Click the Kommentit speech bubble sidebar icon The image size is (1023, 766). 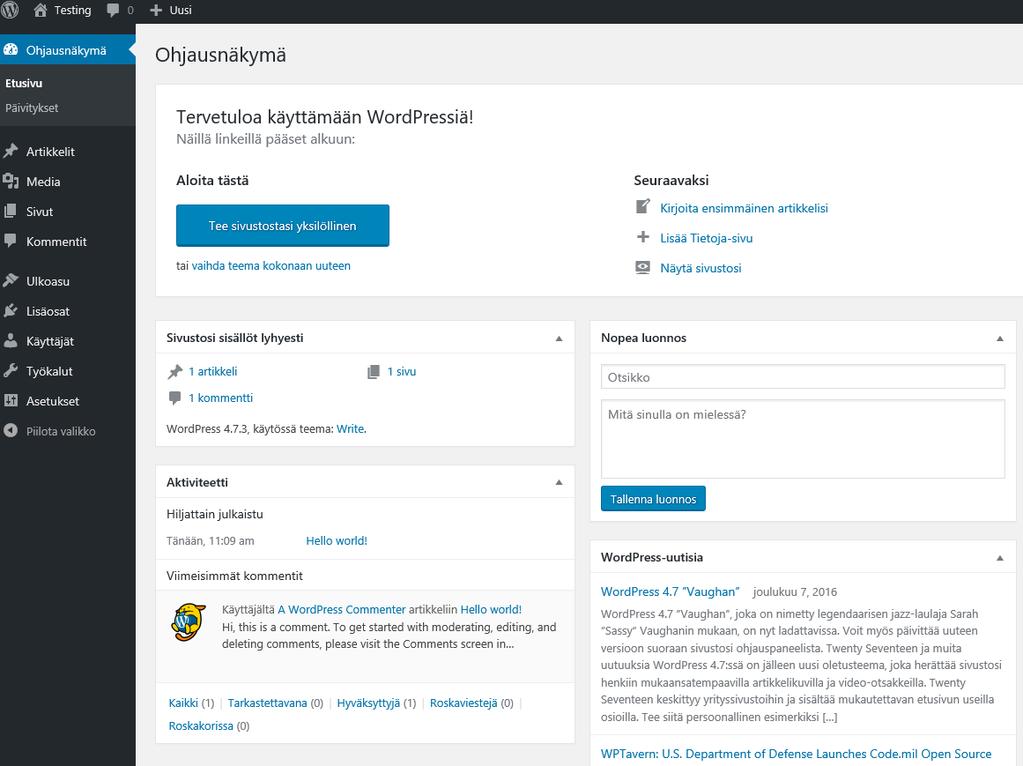[x=10, y=241]
